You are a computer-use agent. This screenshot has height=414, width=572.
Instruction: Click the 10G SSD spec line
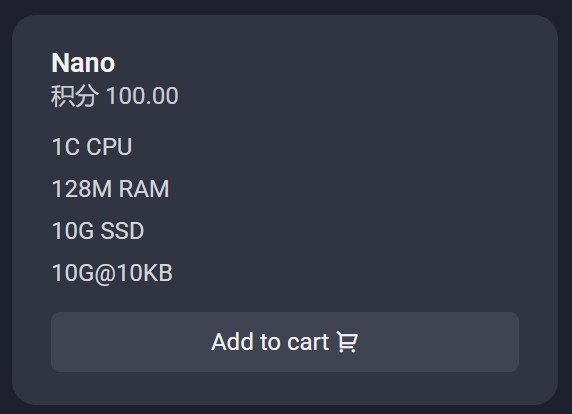pos(98,231)
